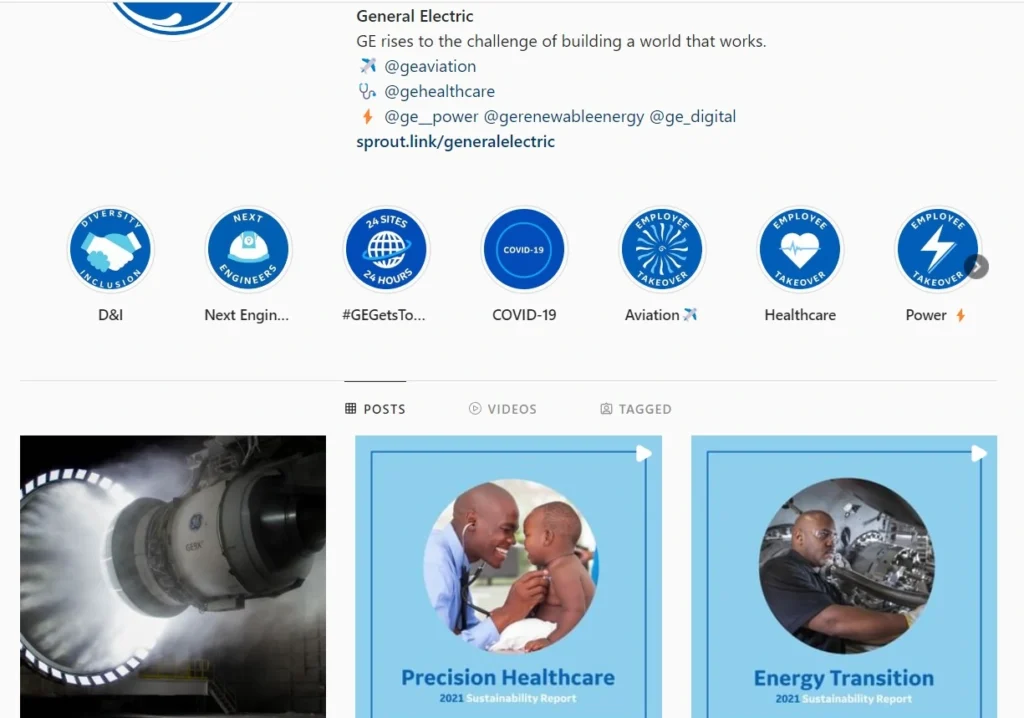This screenshot has height=718, width=1024.
Task: Visit the @geaviation profile mention
Action: point(430,66)
